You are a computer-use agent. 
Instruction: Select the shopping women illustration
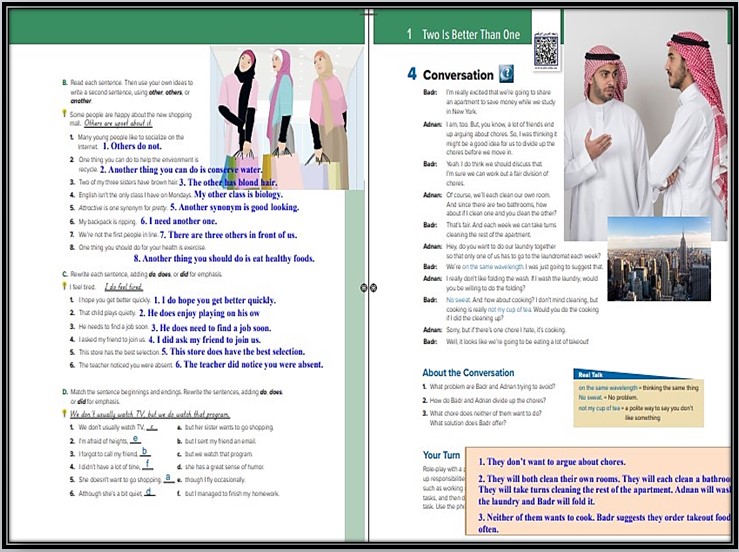click(x=287, y=118)
